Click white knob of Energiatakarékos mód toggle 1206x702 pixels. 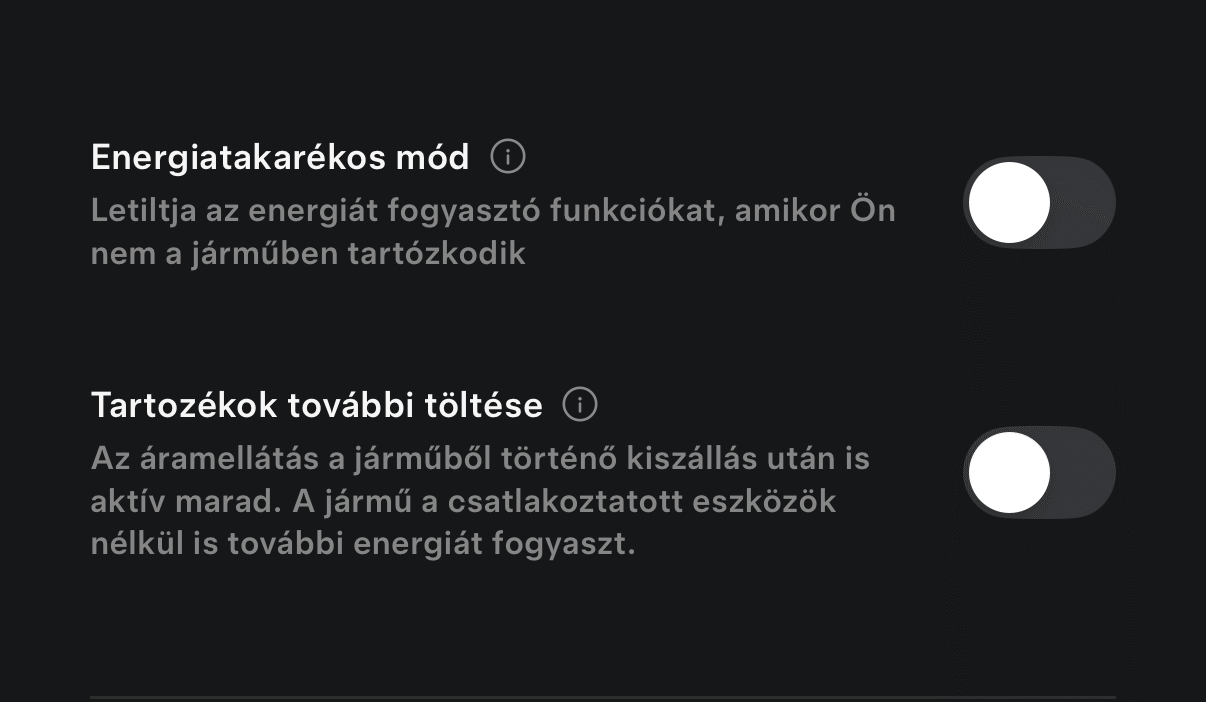click(x=1009, y=203)
